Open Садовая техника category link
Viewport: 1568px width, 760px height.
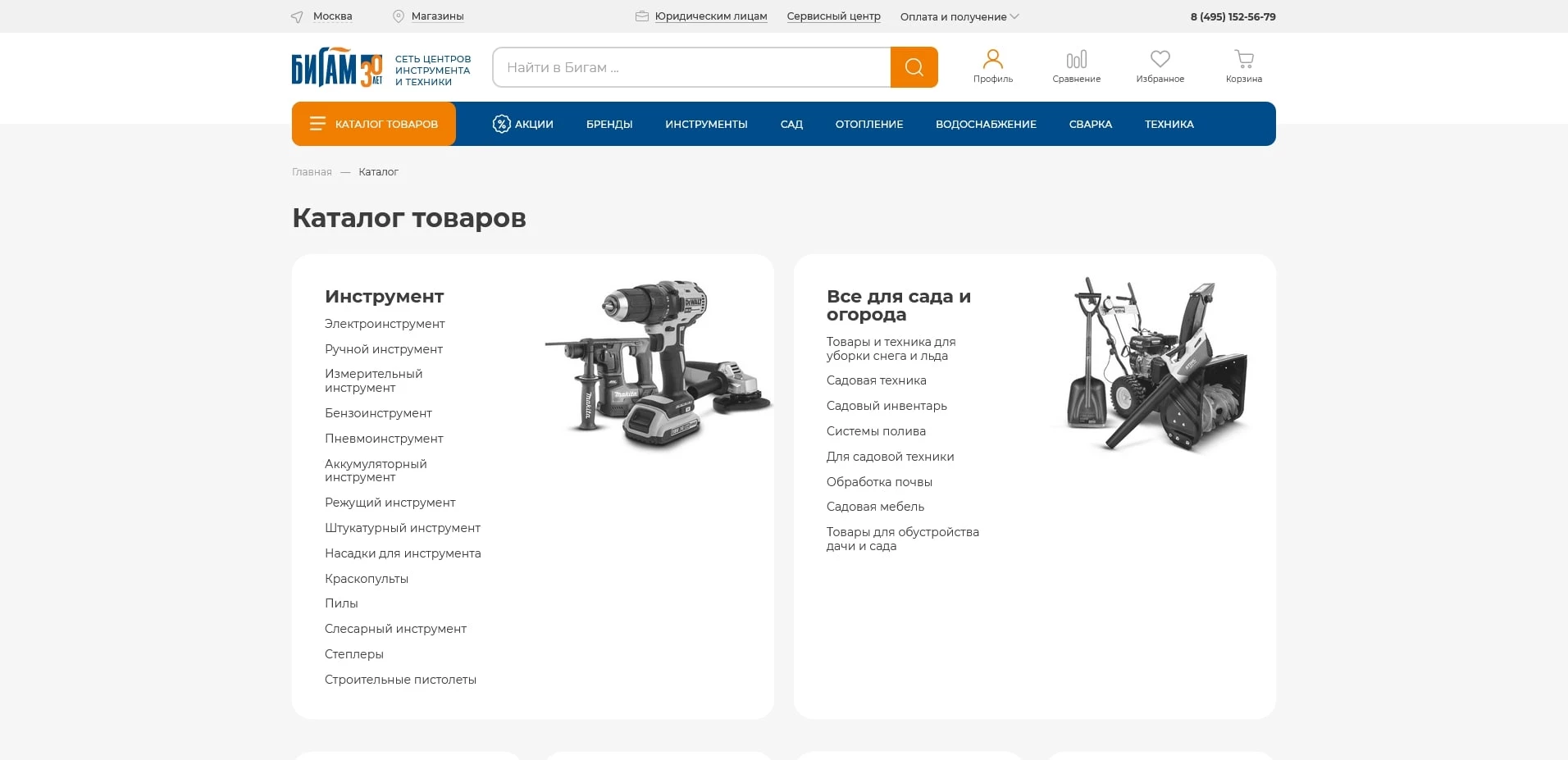pyautogui.click(x=876, y=380)
